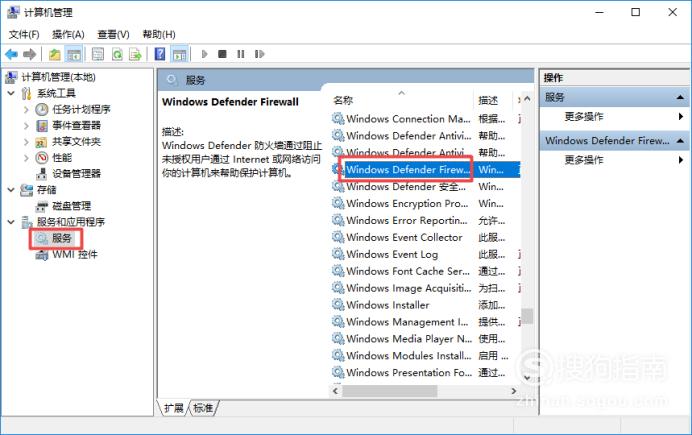Select Windows Connection Manager service row
This screenshot has height=435, width=692.
point(425,119)
